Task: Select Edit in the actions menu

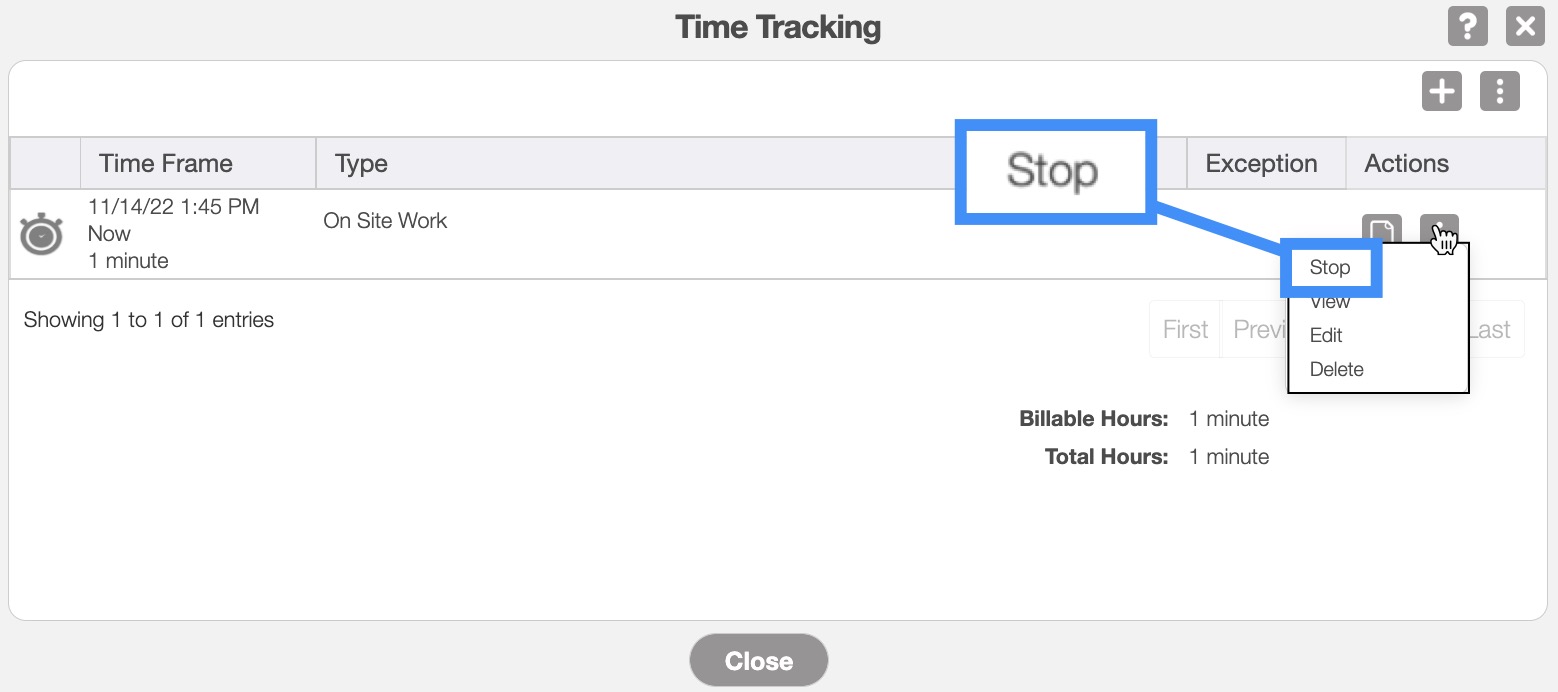Action: point(1326,335)
